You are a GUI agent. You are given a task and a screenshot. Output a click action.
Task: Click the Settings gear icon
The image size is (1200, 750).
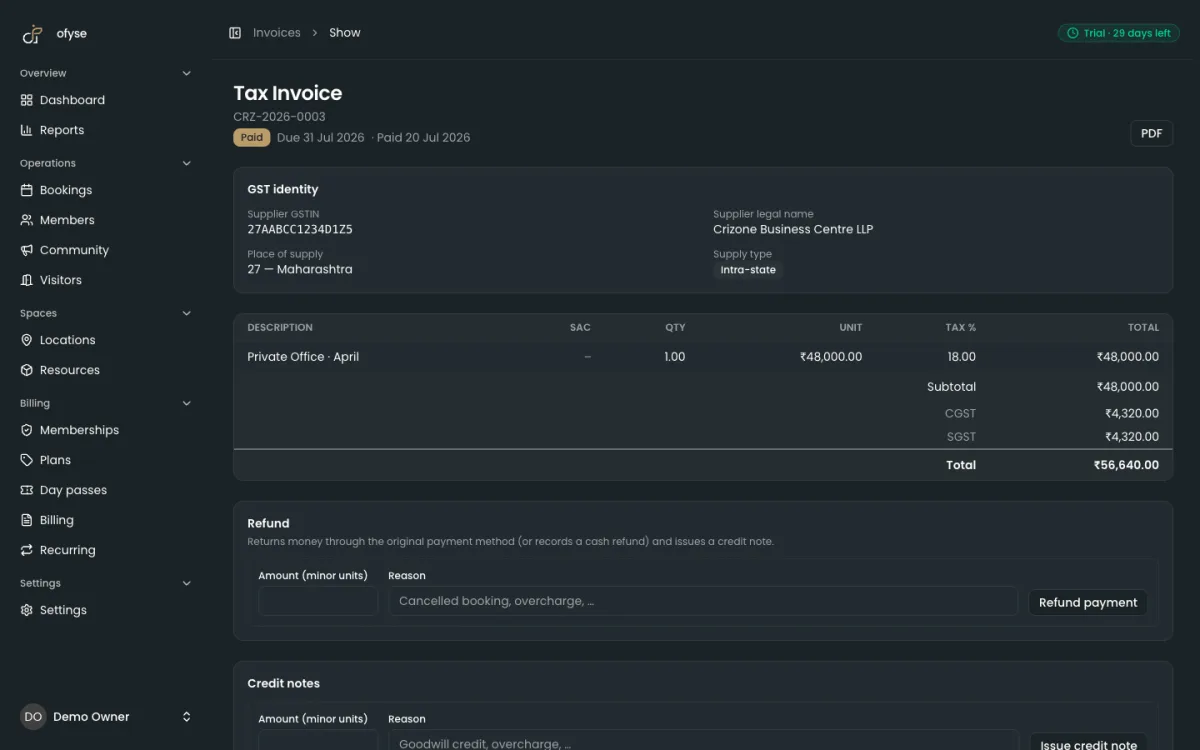pyautogui.click(x=27, y=610)
